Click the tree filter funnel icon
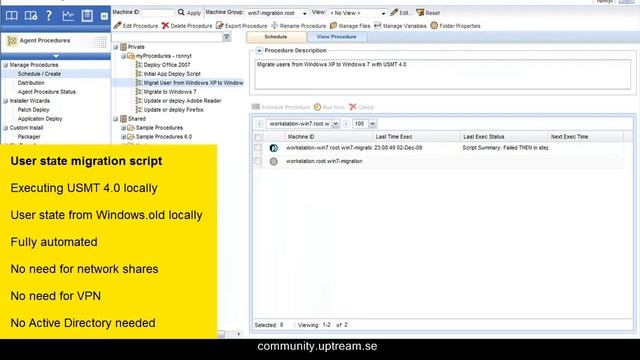This screenshot has height=360, width=640. [227, 37]
